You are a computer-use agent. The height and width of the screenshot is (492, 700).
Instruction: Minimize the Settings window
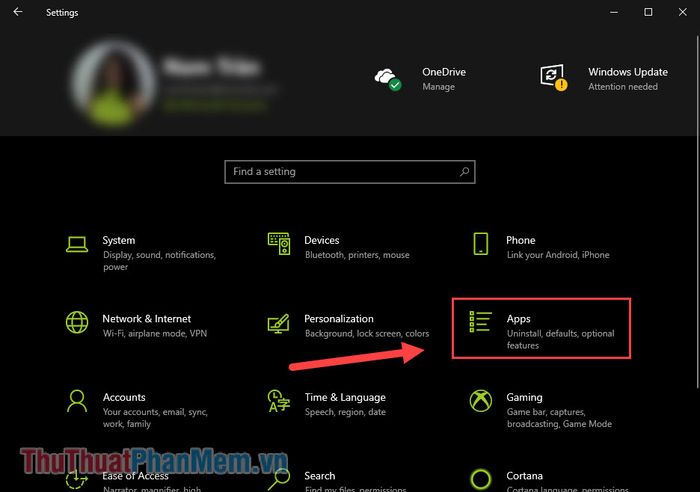point(614,12)
